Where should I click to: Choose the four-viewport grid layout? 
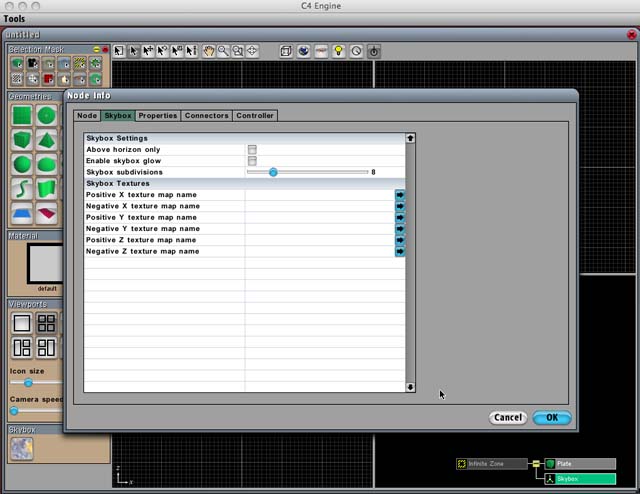click(x=46, y=323)
